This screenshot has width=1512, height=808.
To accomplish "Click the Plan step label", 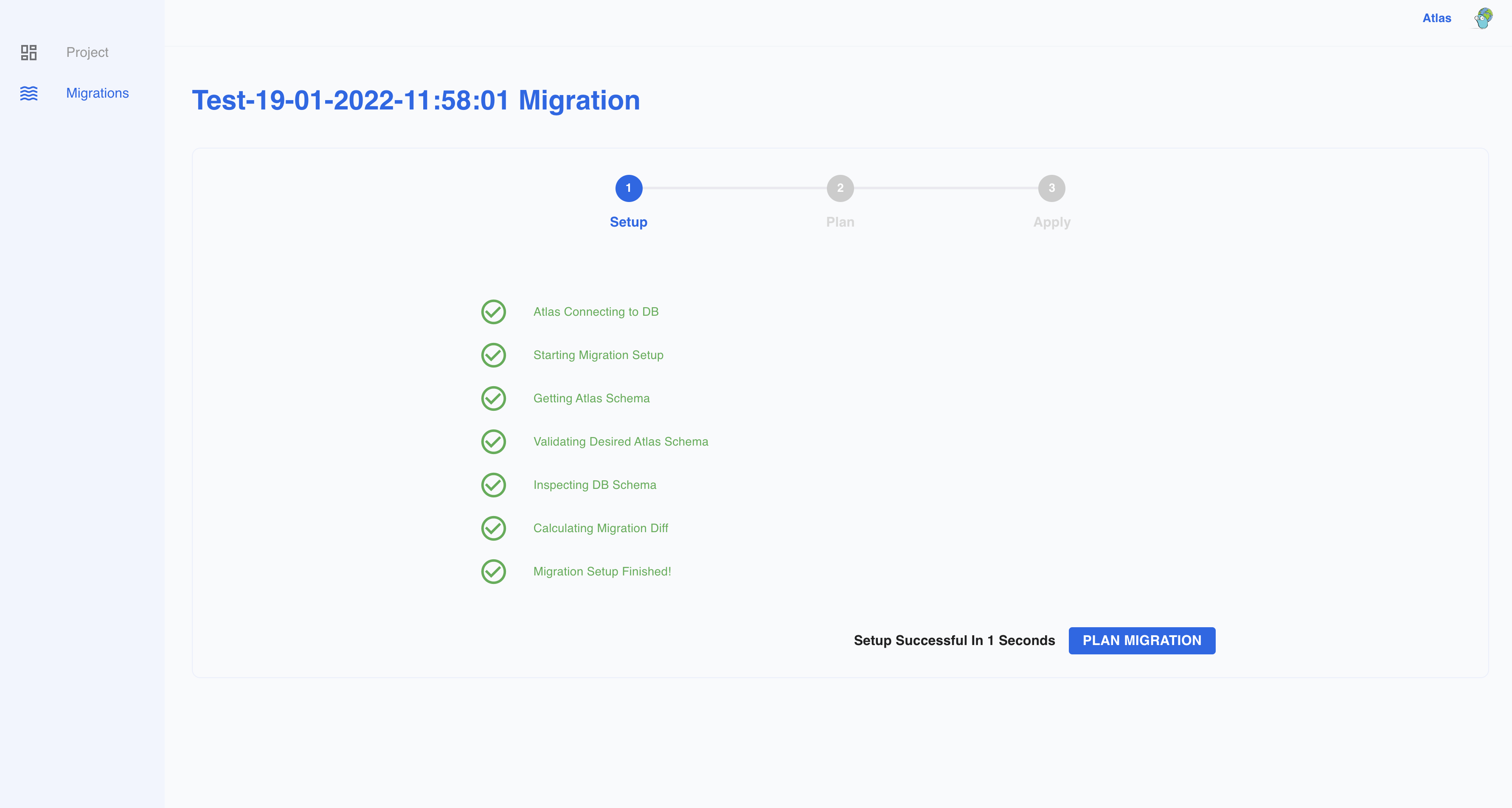I will coord(840,222).
